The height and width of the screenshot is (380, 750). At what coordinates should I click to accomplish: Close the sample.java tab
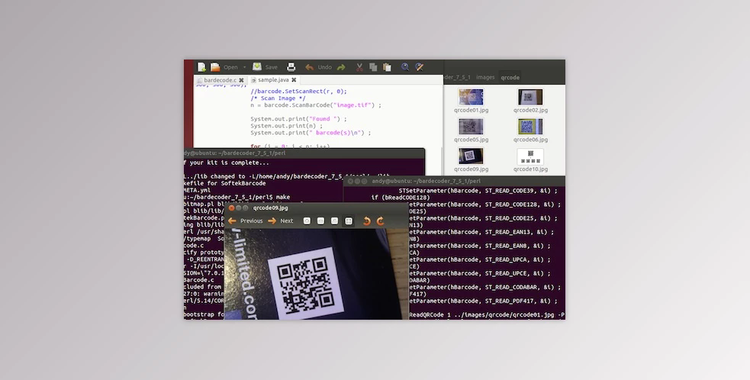click(294, 80)
